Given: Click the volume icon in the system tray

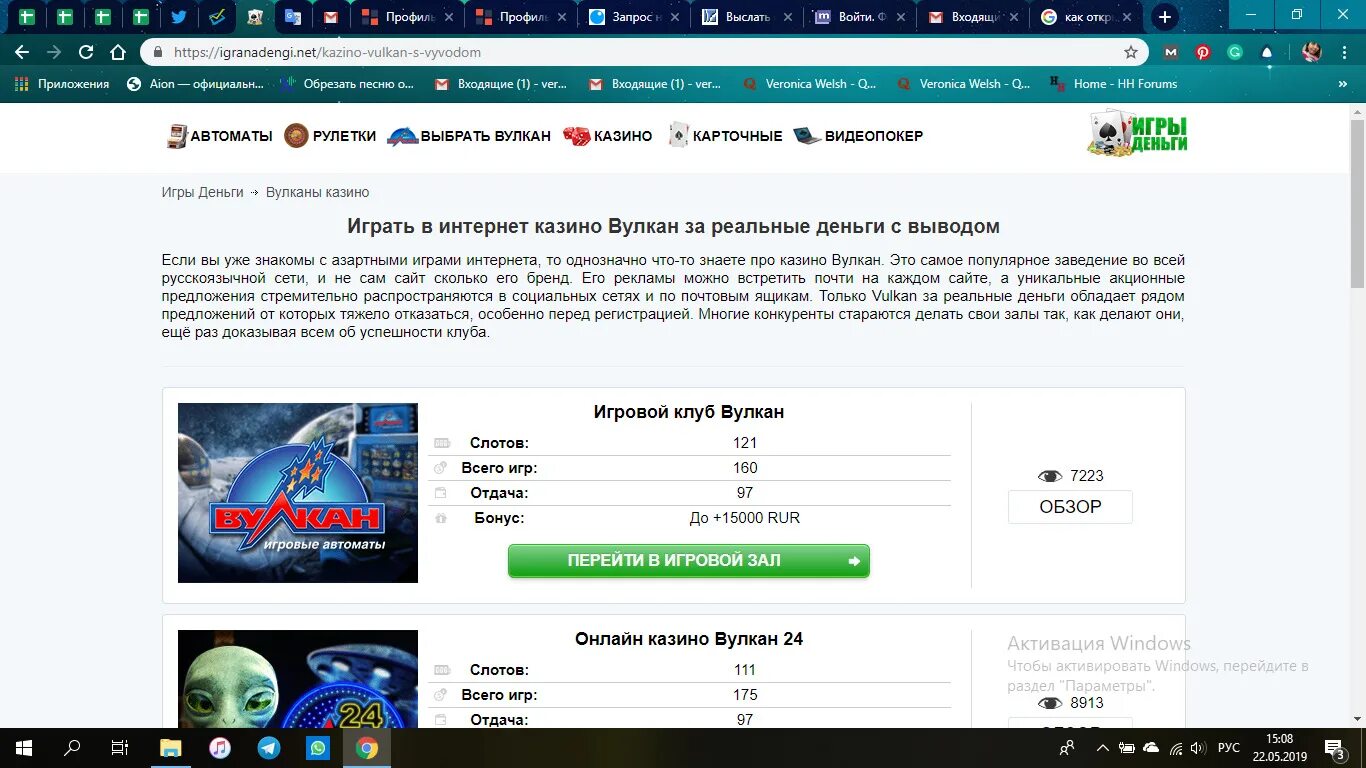Looking at the screenshot, I should [x=1199, y=748].
